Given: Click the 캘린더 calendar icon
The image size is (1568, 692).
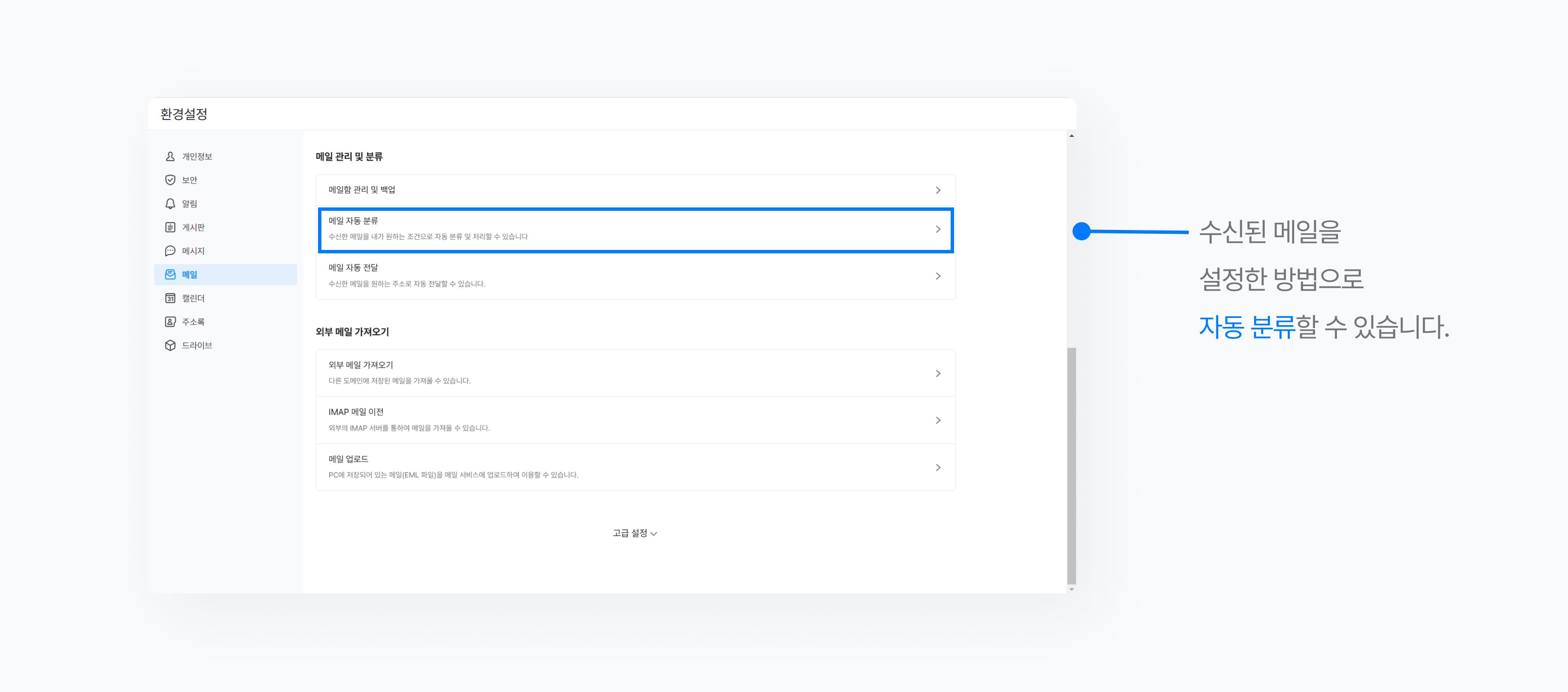Looking at the screenshot, I should click(x=170, y=298).
